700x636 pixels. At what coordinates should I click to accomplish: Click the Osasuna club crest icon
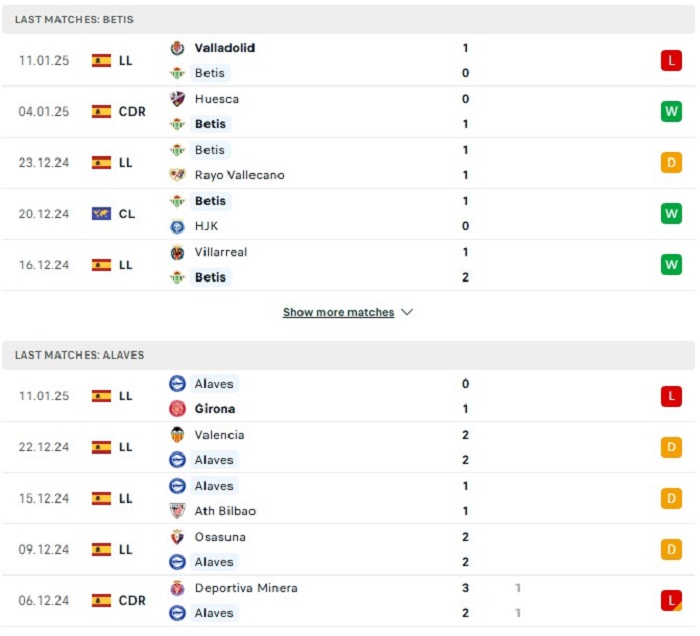click(x=177, y=537)
